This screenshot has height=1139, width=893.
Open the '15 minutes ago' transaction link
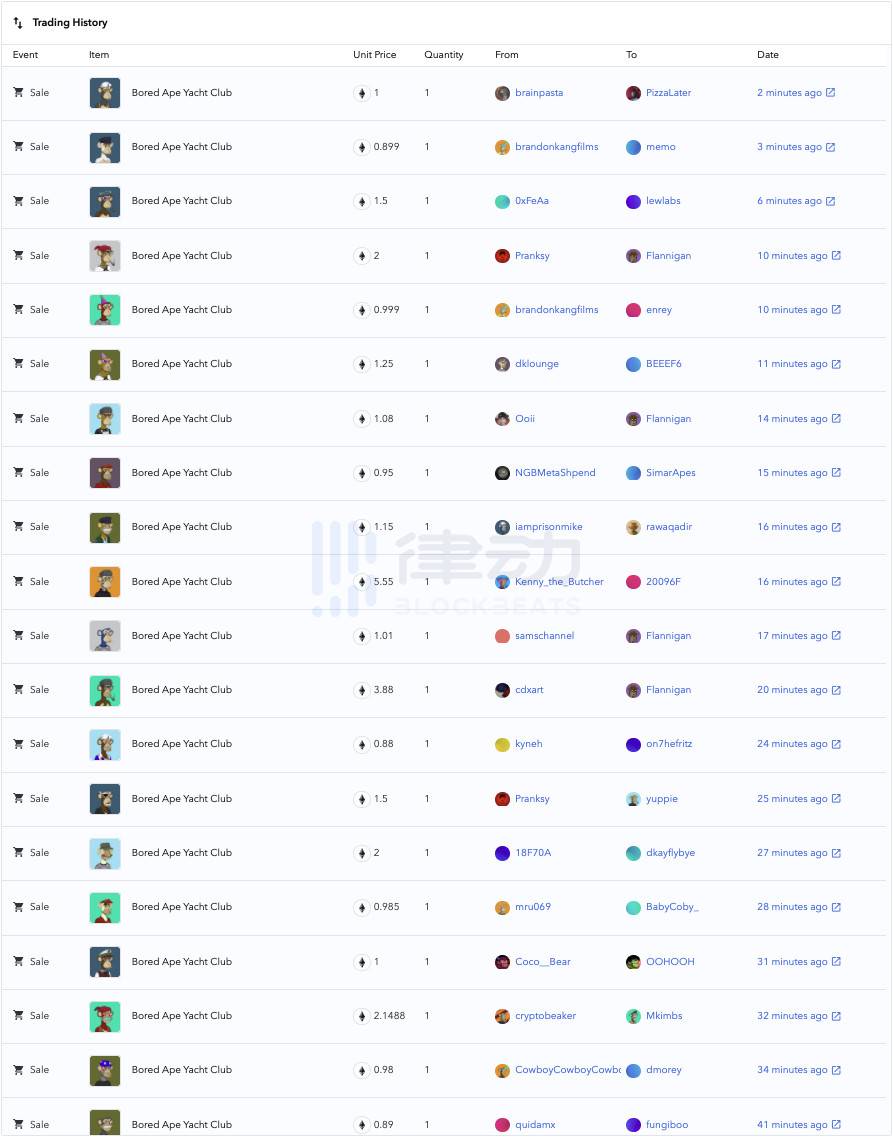pyautogui.click(x=792, y=473)
